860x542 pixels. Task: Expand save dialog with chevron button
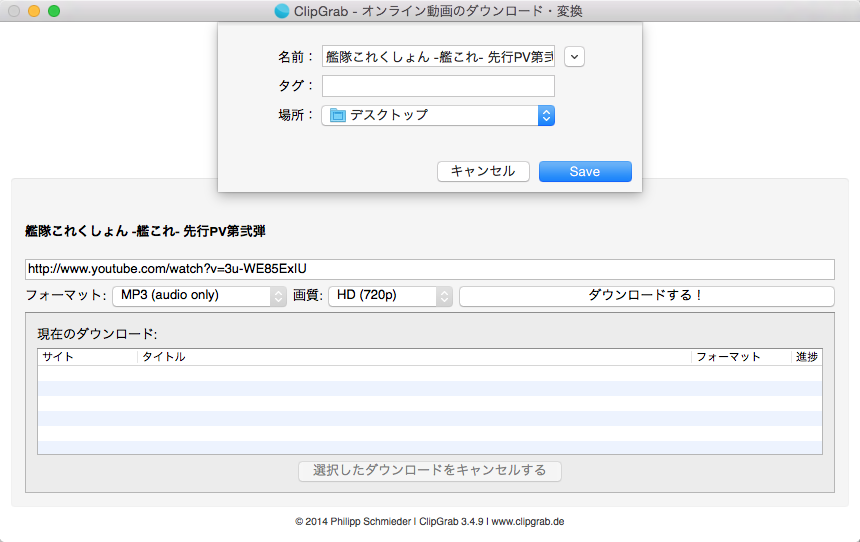[x=574, y=57]
